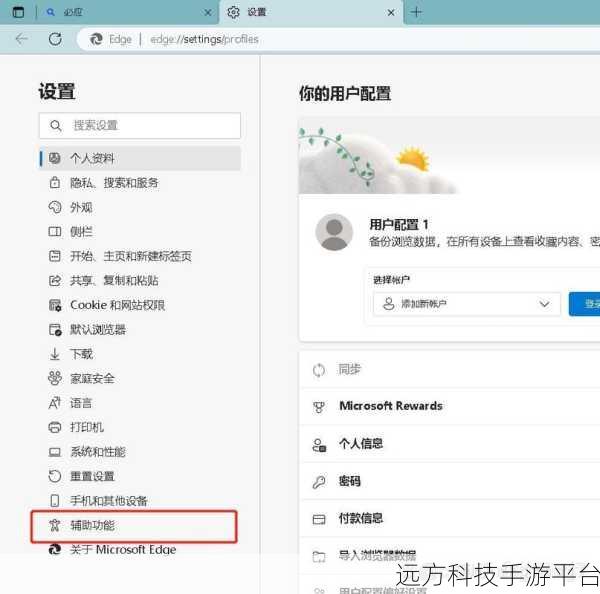Open a new tab with plus button

tap(416, 12)
